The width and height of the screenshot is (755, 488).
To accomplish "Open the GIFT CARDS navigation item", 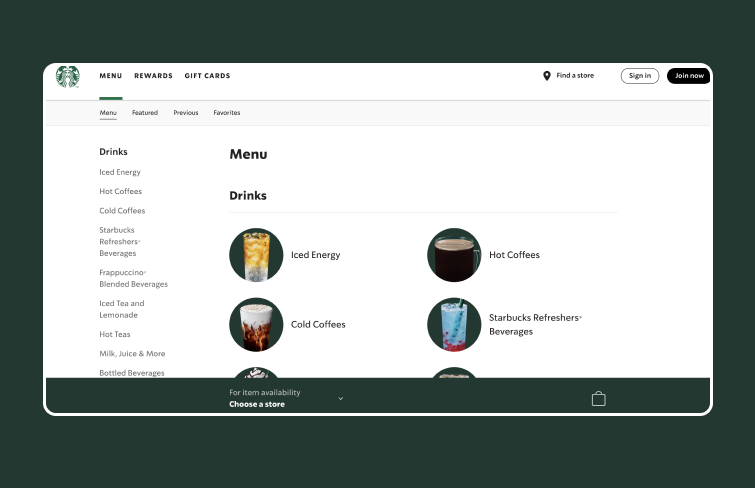I will point(207,76).
